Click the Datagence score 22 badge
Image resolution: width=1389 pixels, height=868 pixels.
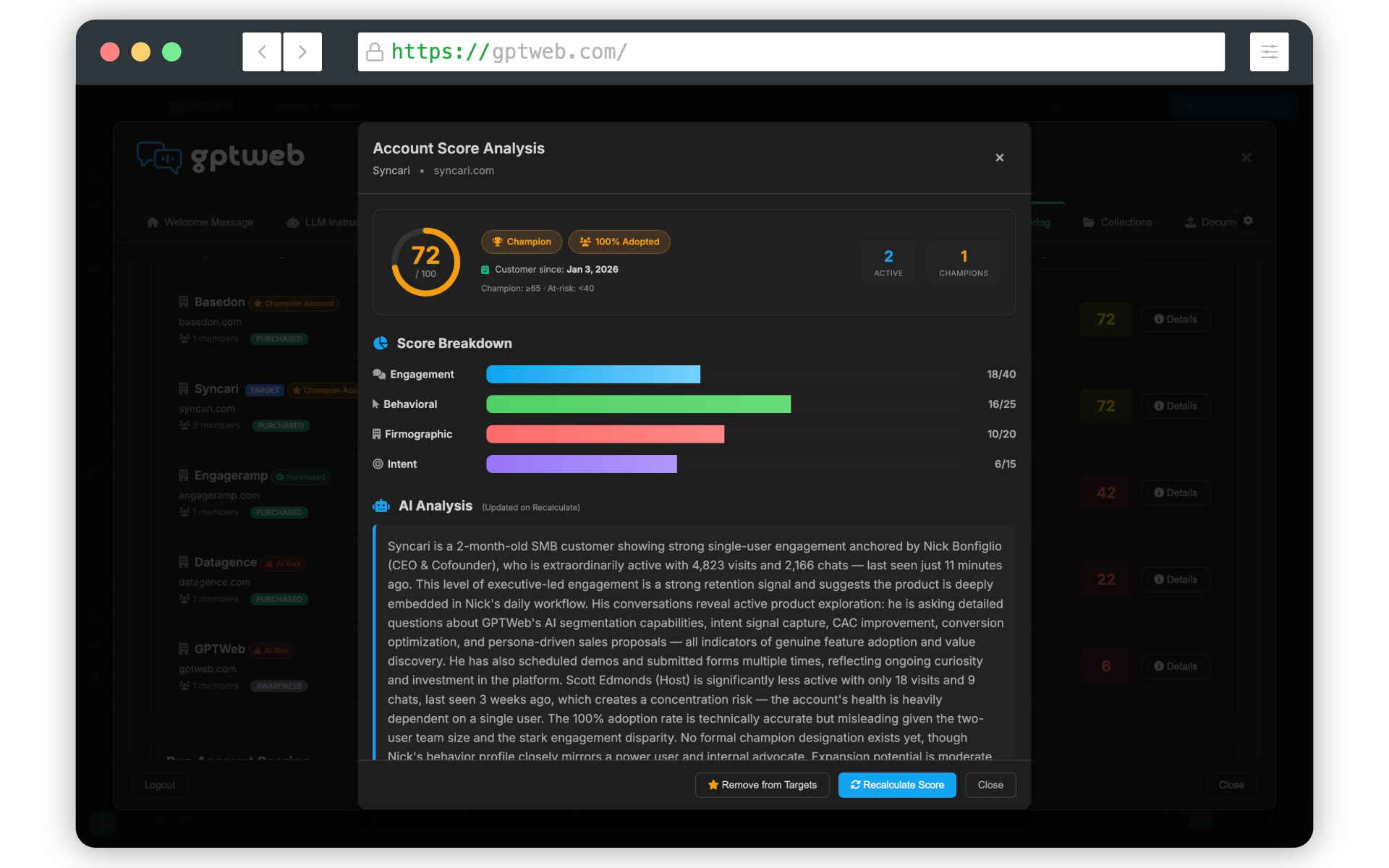pyautogui.click(x=1105, y=579)
